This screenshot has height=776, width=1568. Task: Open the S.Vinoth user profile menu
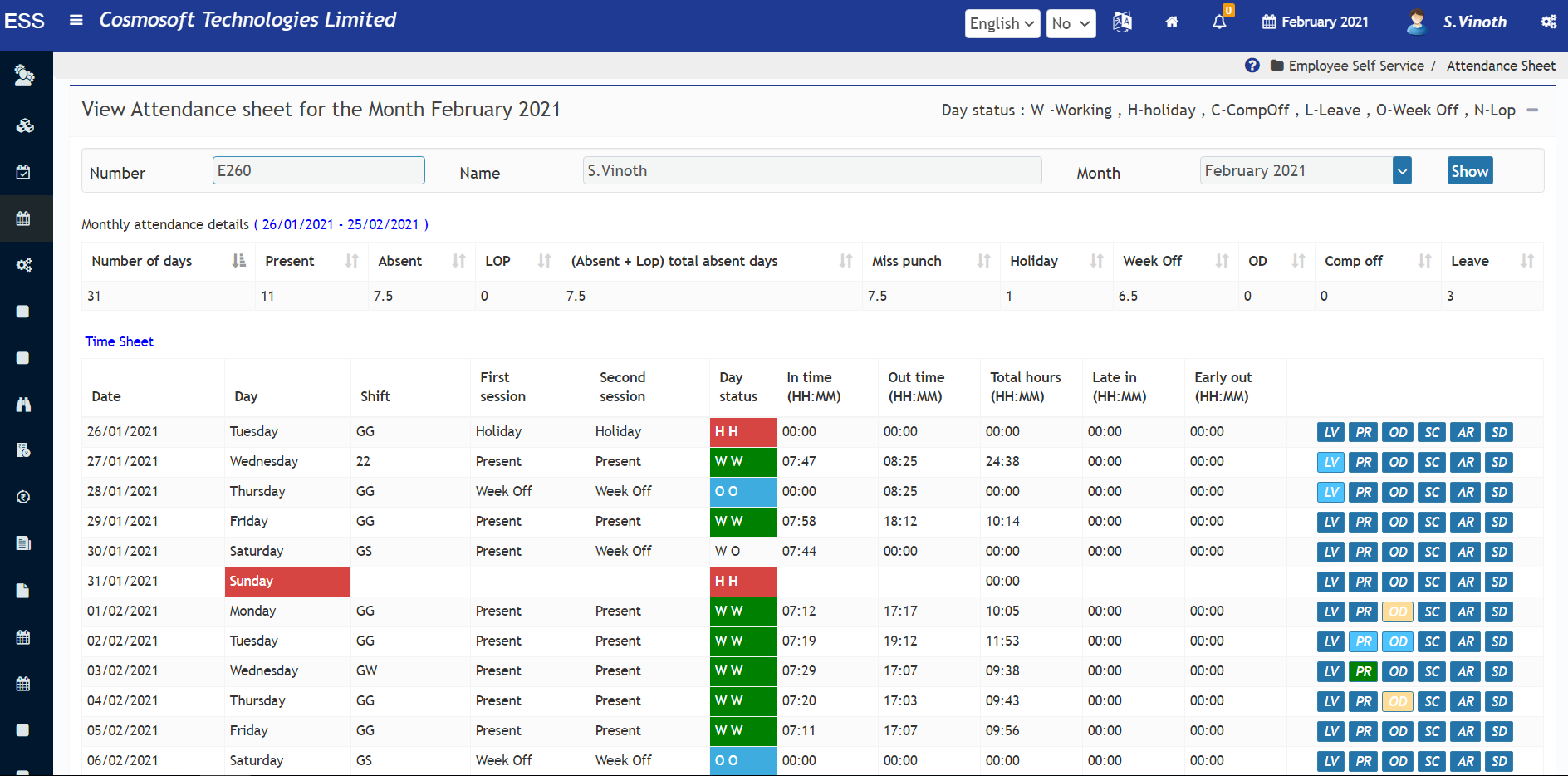point(1457,22)
